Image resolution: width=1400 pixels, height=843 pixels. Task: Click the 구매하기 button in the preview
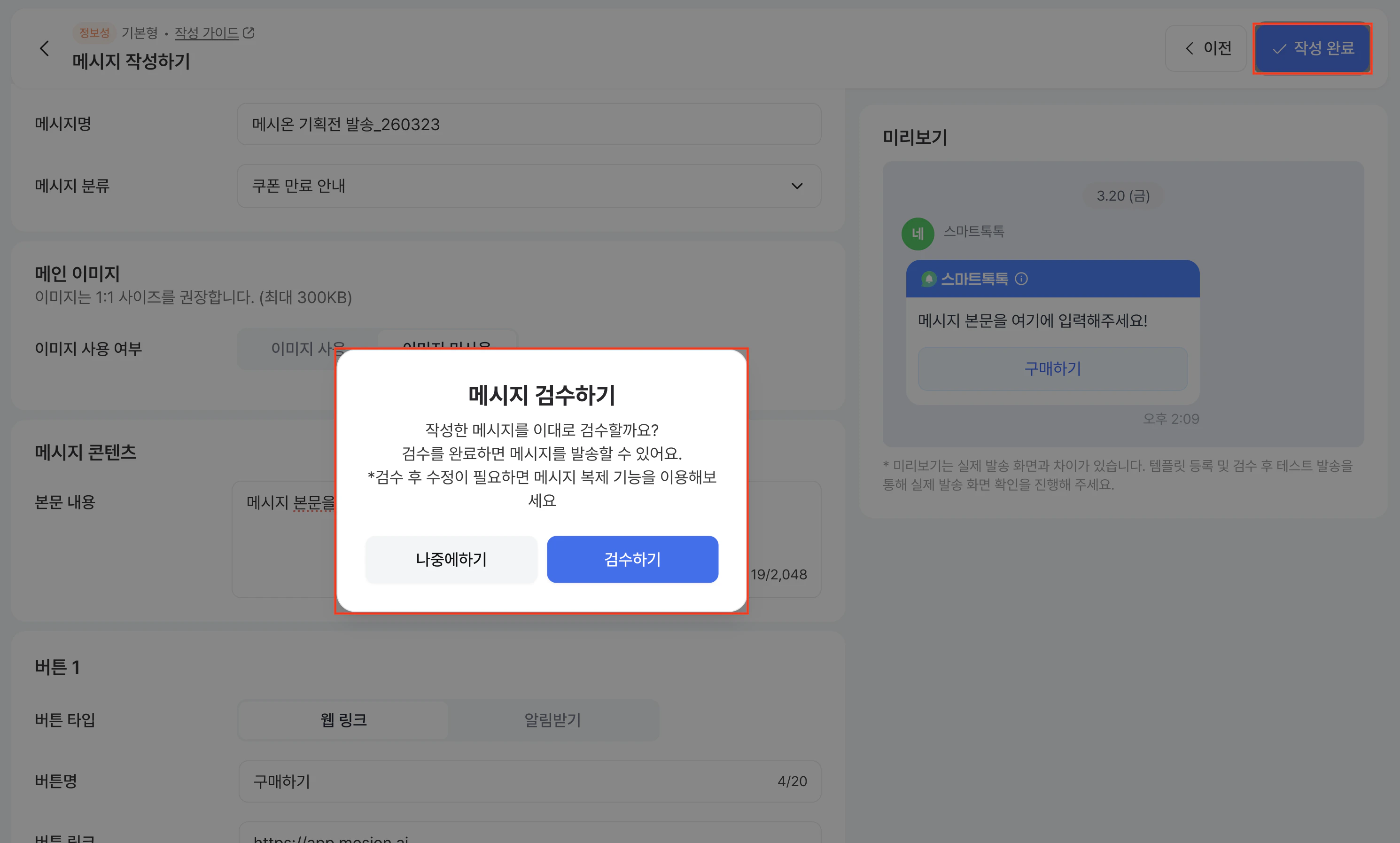1052,369
